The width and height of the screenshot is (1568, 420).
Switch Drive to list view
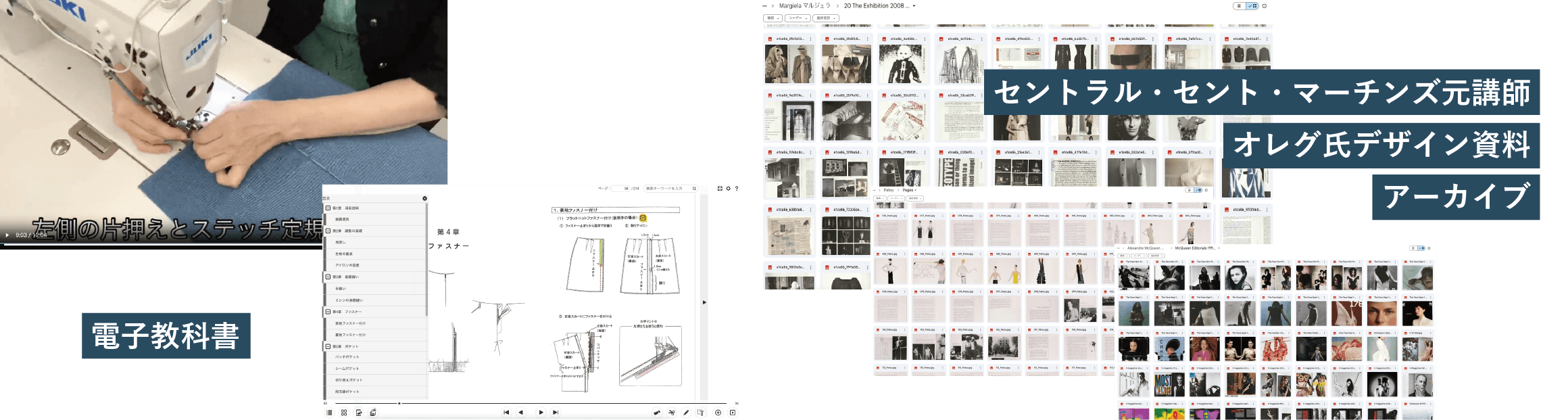pos(1238,6)
